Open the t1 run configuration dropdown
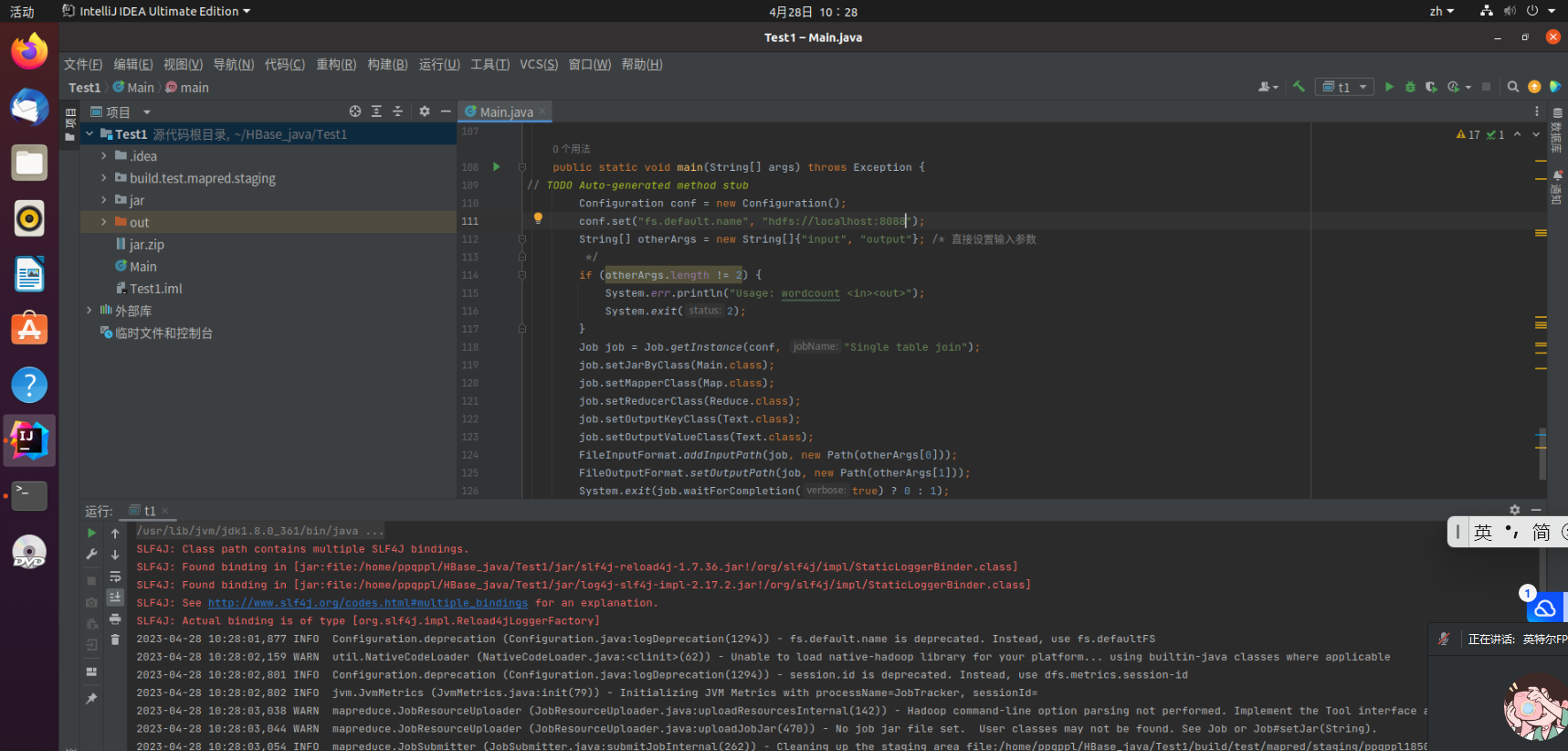The height and width of the screenshot is (751, 1568). point(1344,87)
